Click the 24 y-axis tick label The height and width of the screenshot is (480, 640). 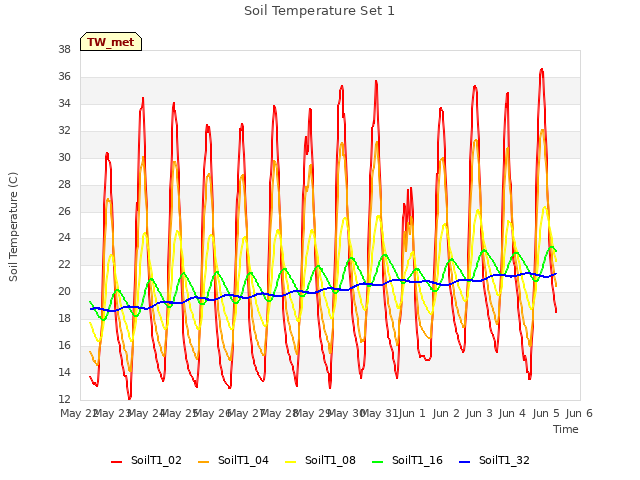pyautogui.click(x=64, y=238)
